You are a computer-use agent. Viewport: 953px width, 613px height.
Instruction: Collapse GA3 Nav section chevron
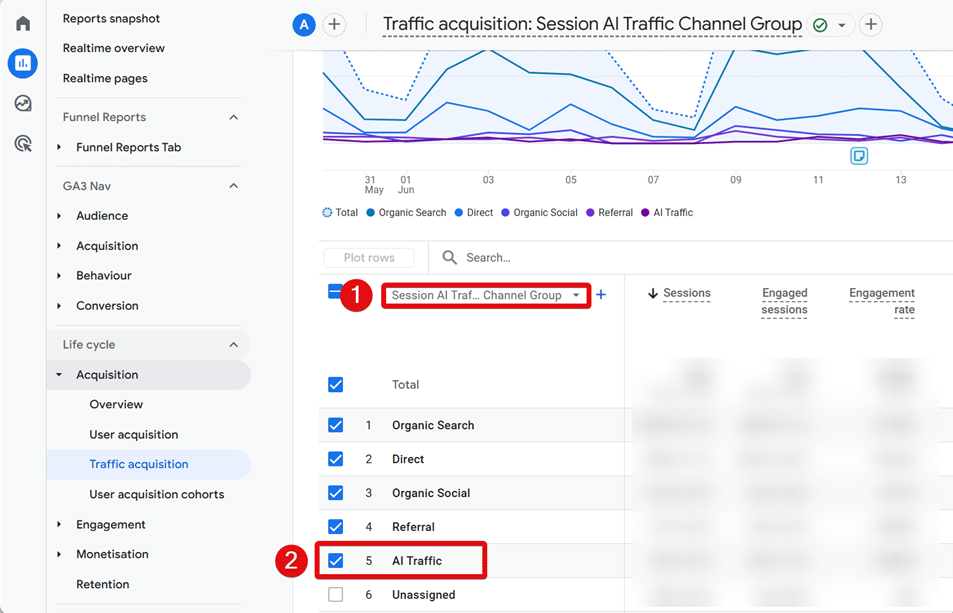233,186
